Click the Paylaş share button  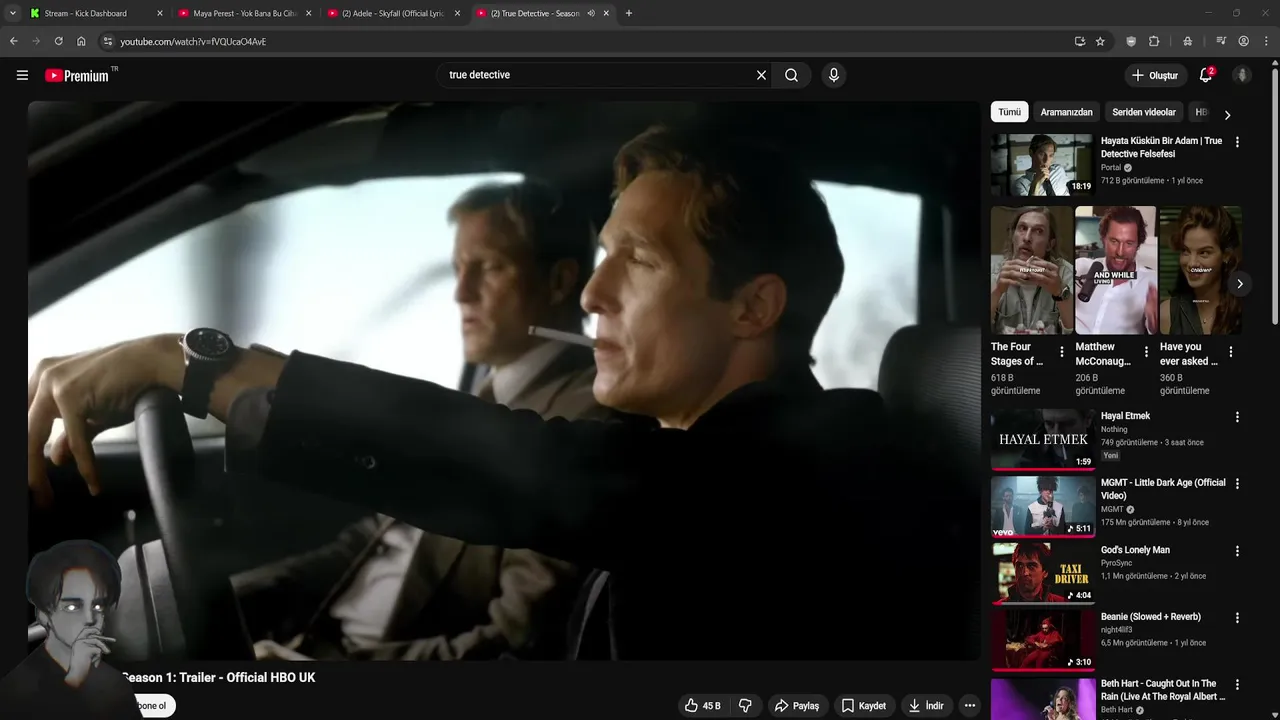pyautogui.click(x=797, y=706)
